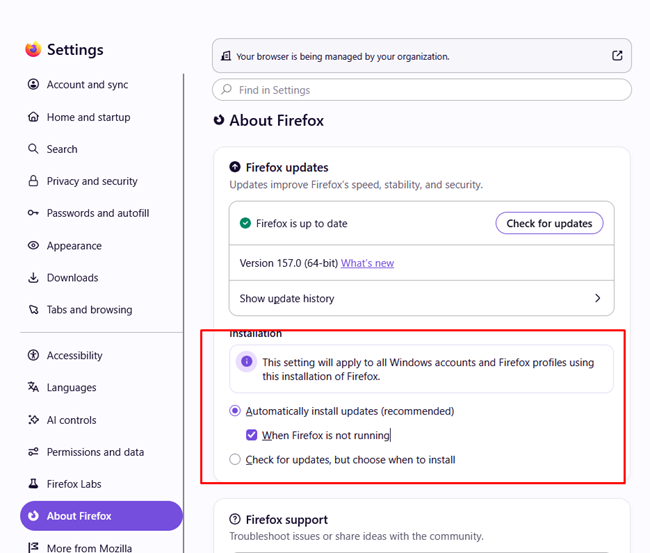Click the Account and sync person icon
Screen dimensions: 650x553
click(x=33, y=85)
